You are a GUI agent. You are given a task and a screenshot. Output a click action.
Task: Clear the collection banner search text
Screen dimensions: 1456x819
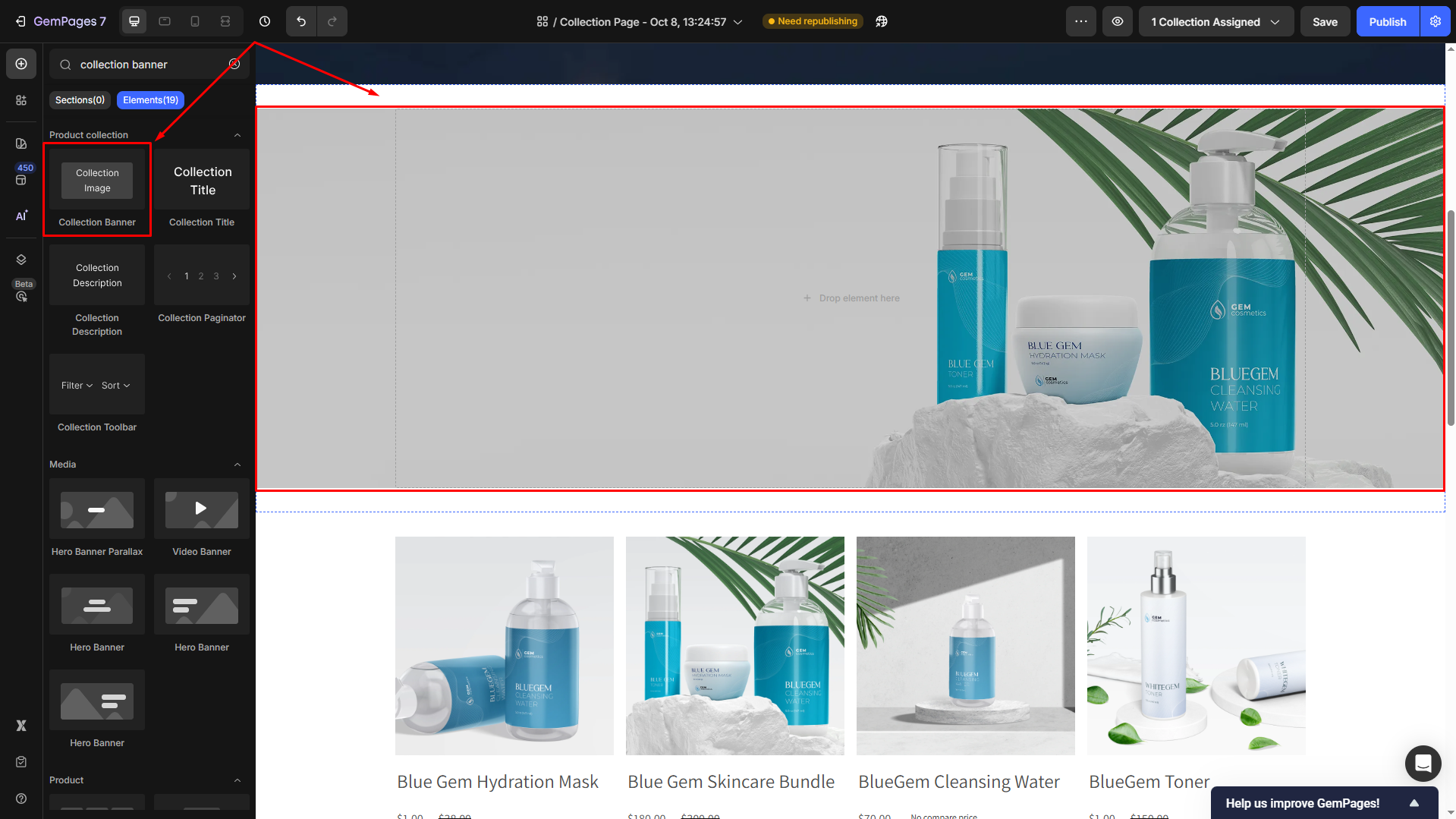click(x=234, y=65)
